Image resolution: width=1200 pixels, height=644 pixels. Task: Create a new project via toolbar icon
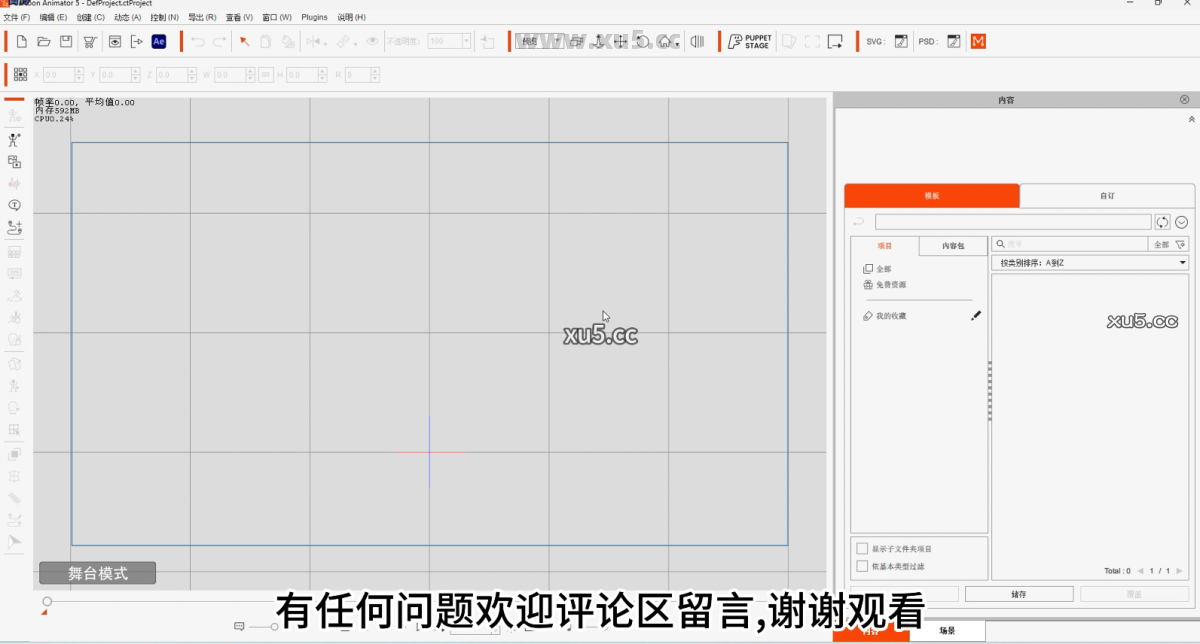click(x=21, y=41)
